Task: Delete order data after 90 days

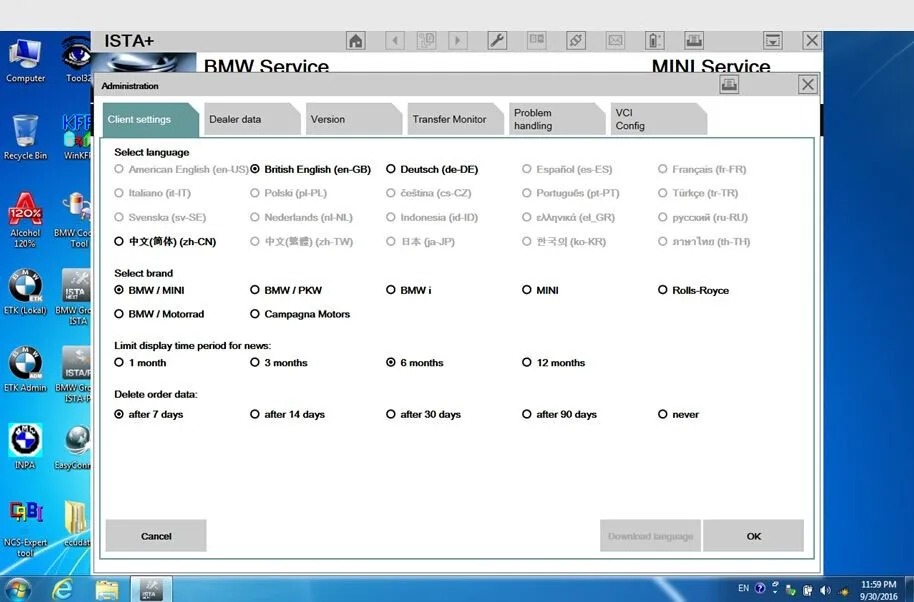Action: tap(560, 414)
